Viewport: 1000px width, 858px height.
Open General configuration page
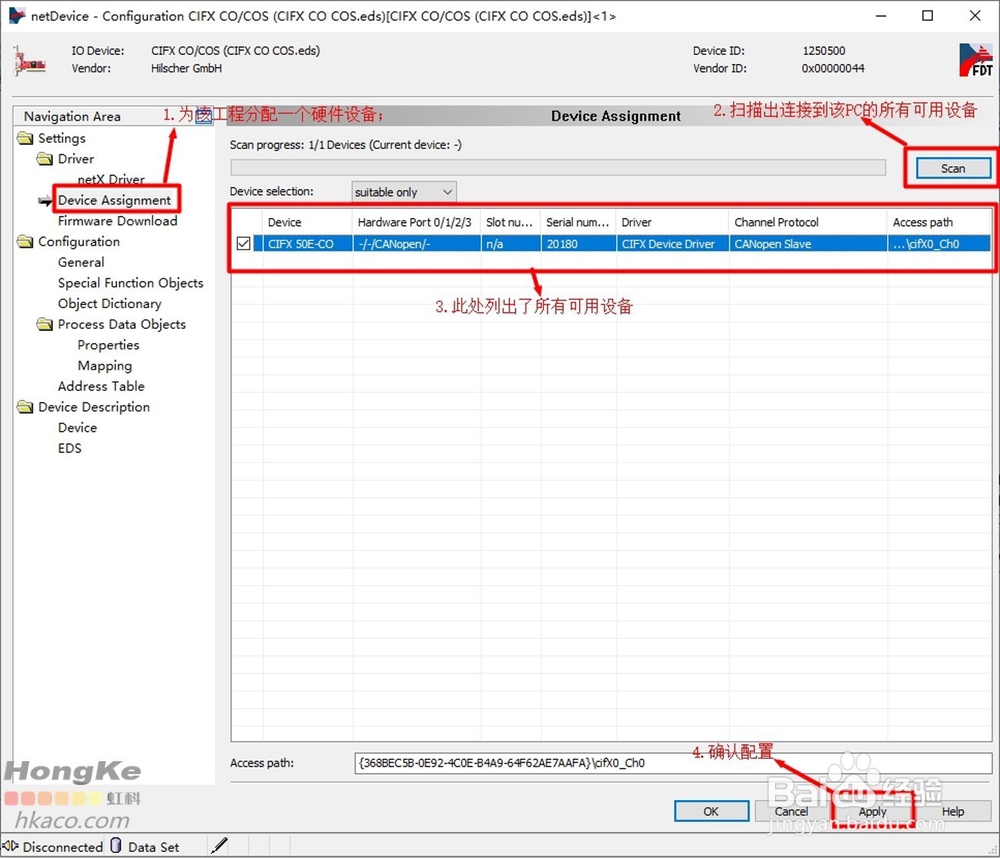point(81,262)
